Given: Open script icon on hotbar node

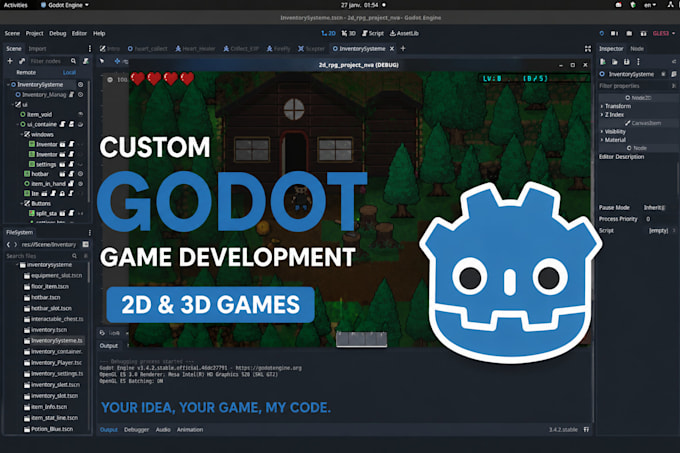Looking at the screenshot, I should (72, 174).
